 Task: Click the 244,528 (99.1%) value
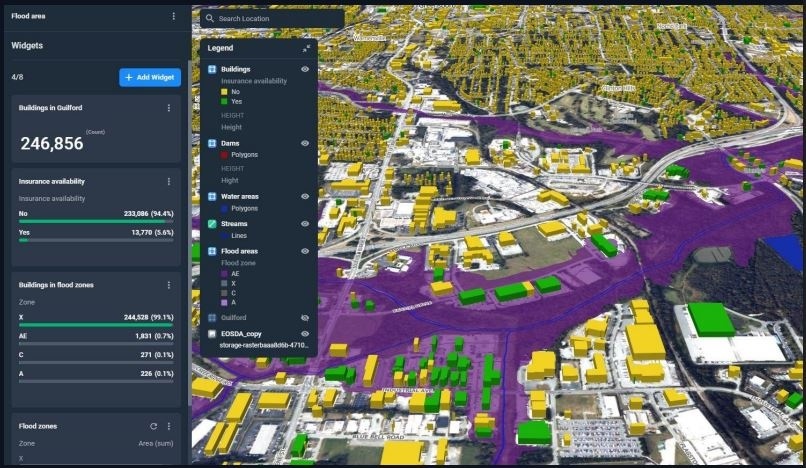(149, 317)
